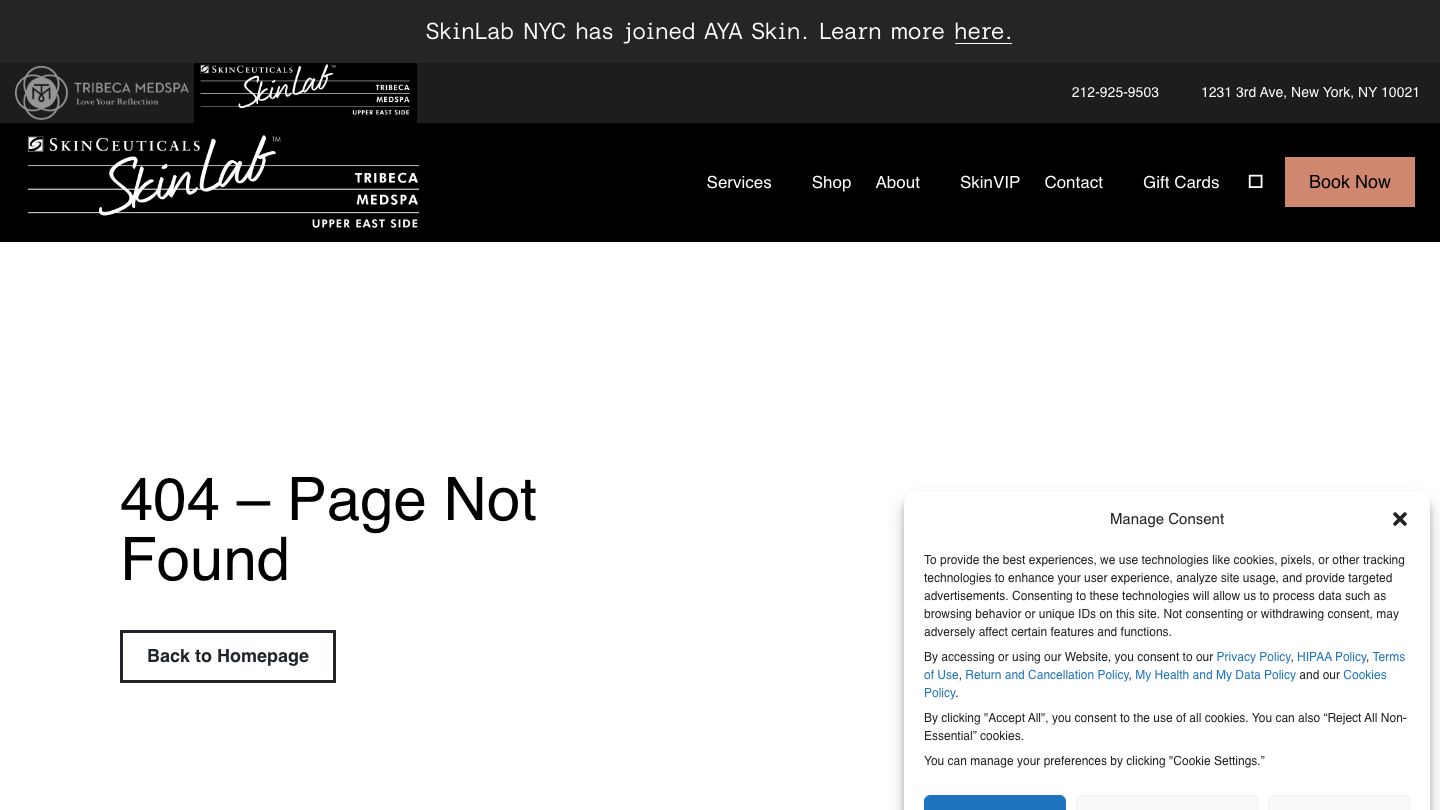
Task: Open the Services menu
Action: 738,182
